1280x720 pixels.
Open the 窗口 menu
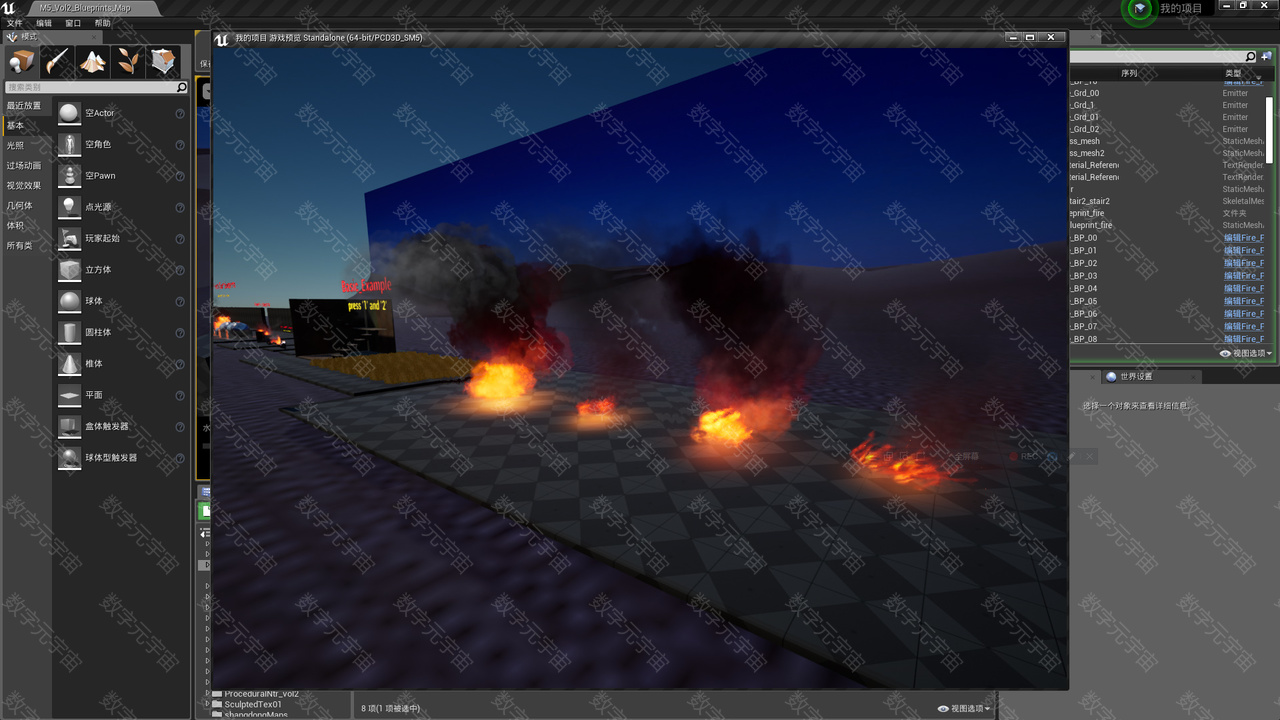[x=73, y=23]
